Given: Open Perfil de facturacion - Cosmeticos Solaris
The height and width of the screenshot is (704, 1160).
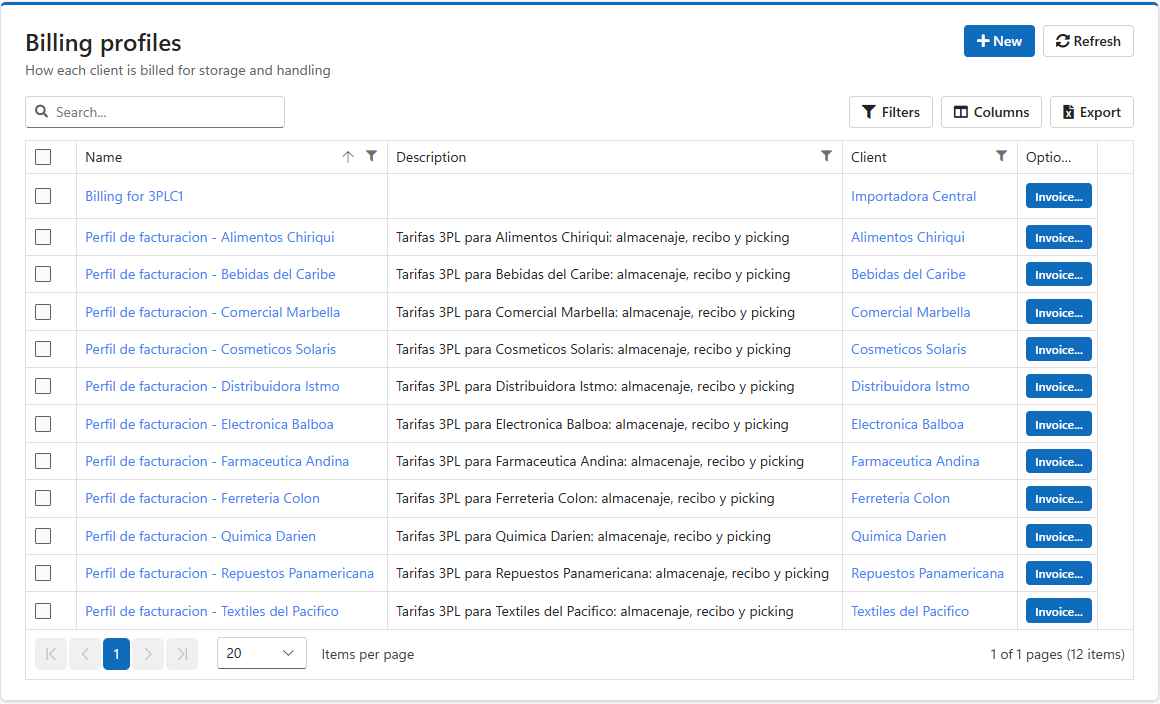Looking at the screenshot, I should coord(210,349).
